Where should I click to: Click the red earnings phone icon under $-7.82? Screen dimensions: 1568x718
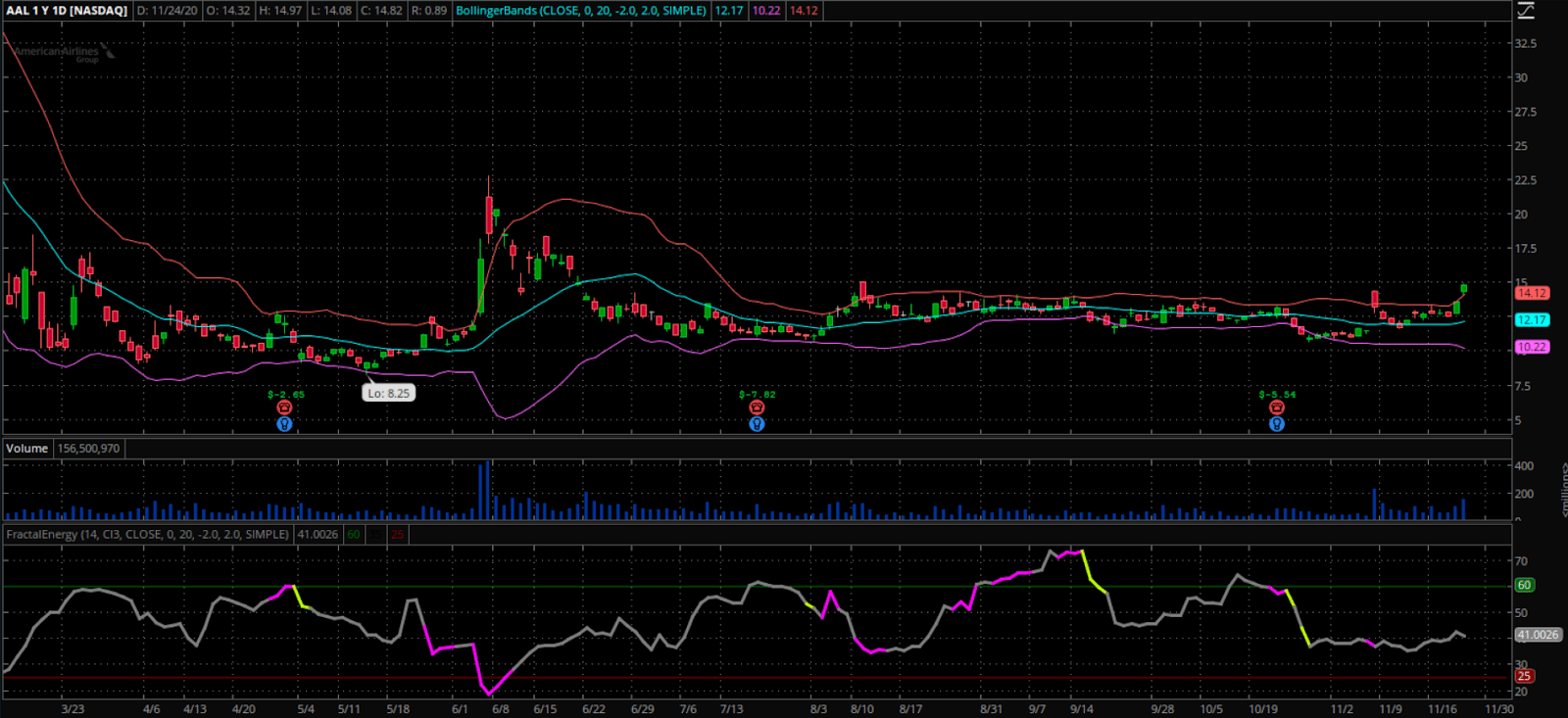(757, 407)
